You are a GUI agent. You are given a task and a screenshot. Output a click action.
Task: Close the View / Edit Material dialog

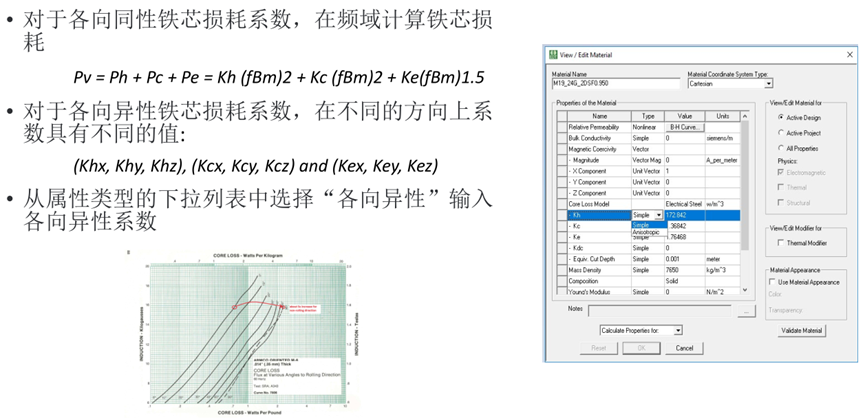[x=850, y=55]
